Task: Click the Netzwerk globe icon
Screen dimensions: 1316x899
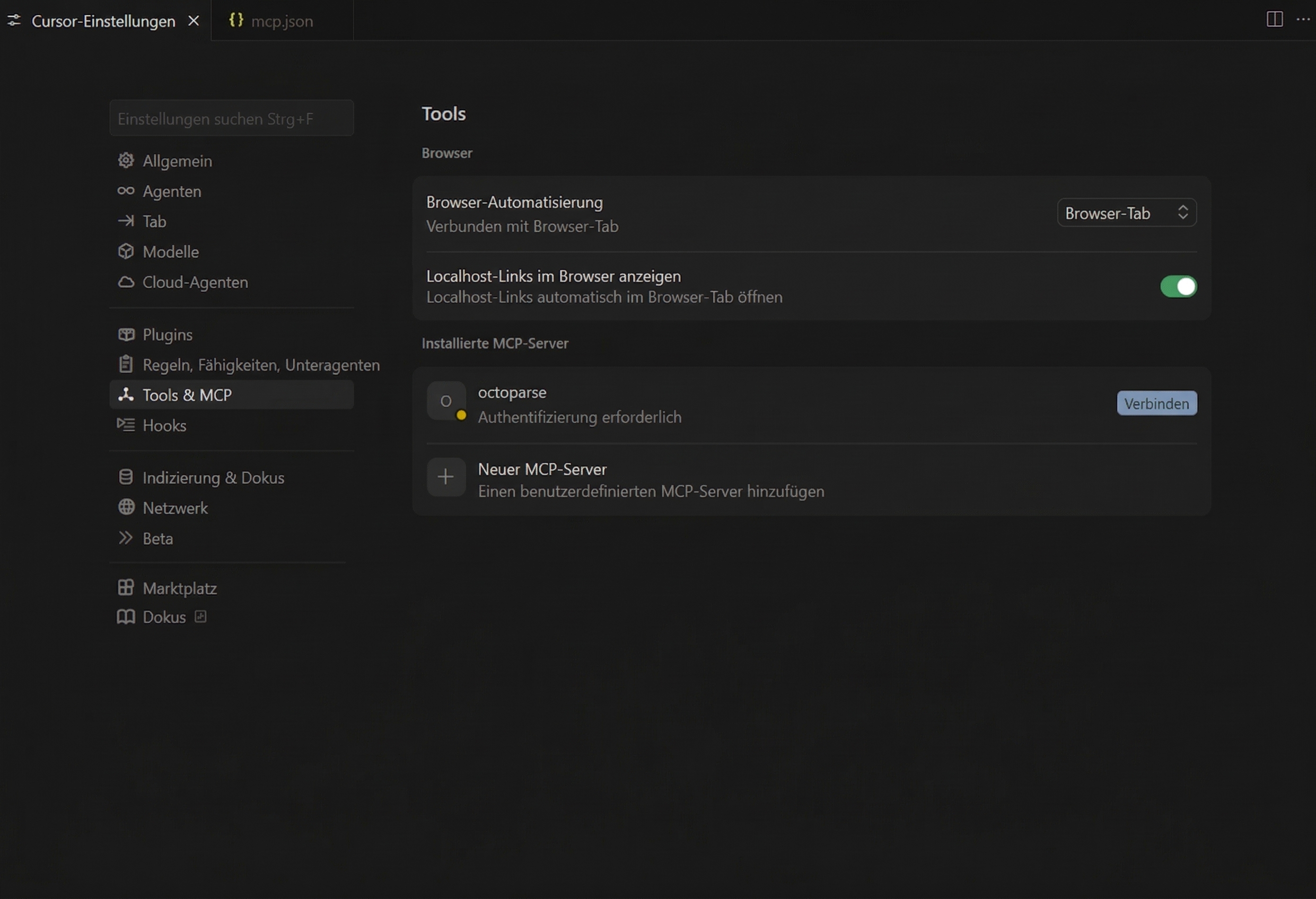Action: (126, 507)
